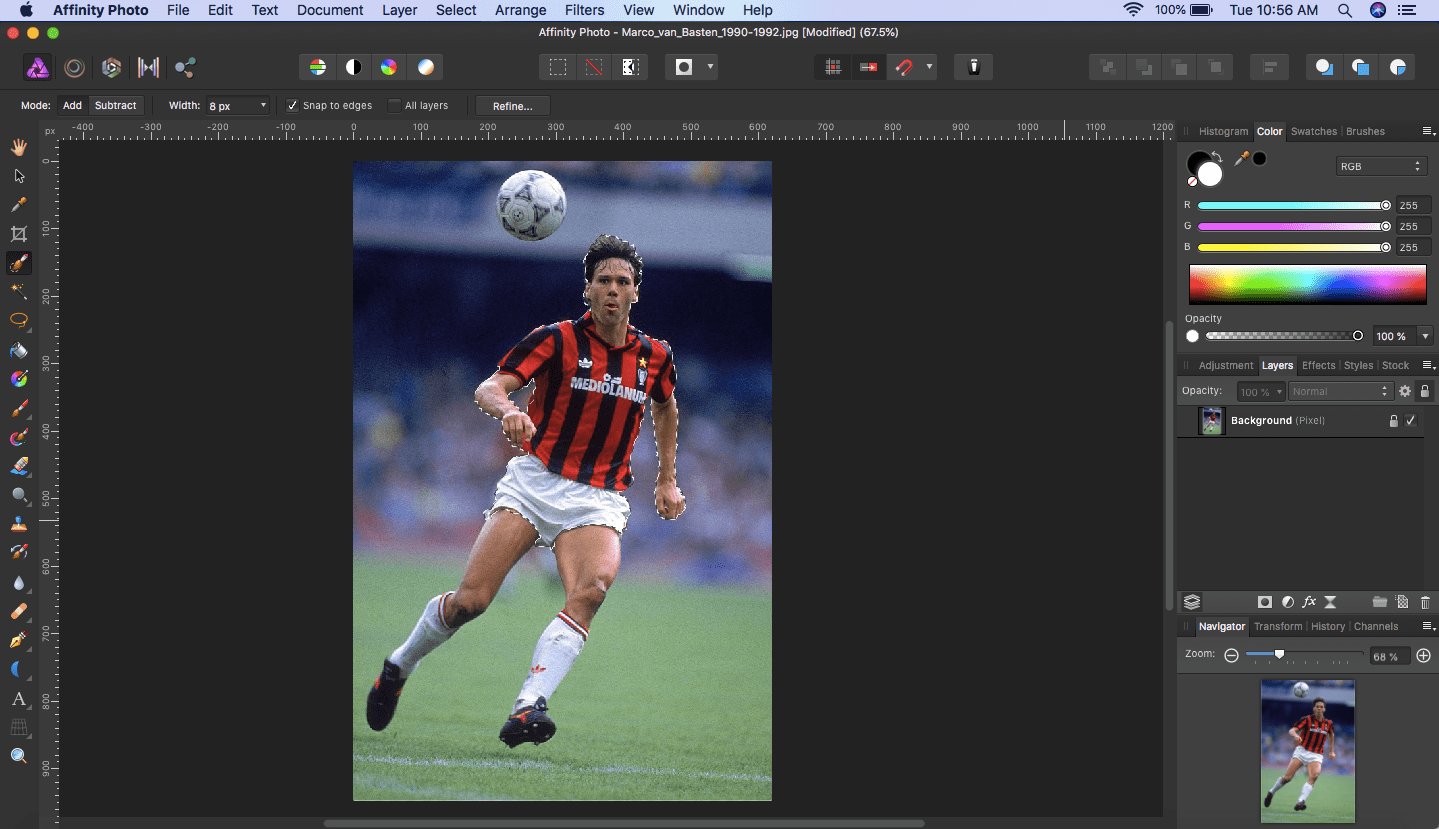Open the RGB color model dropdown
The image size is (1439, 829).
pos(1380,166)
